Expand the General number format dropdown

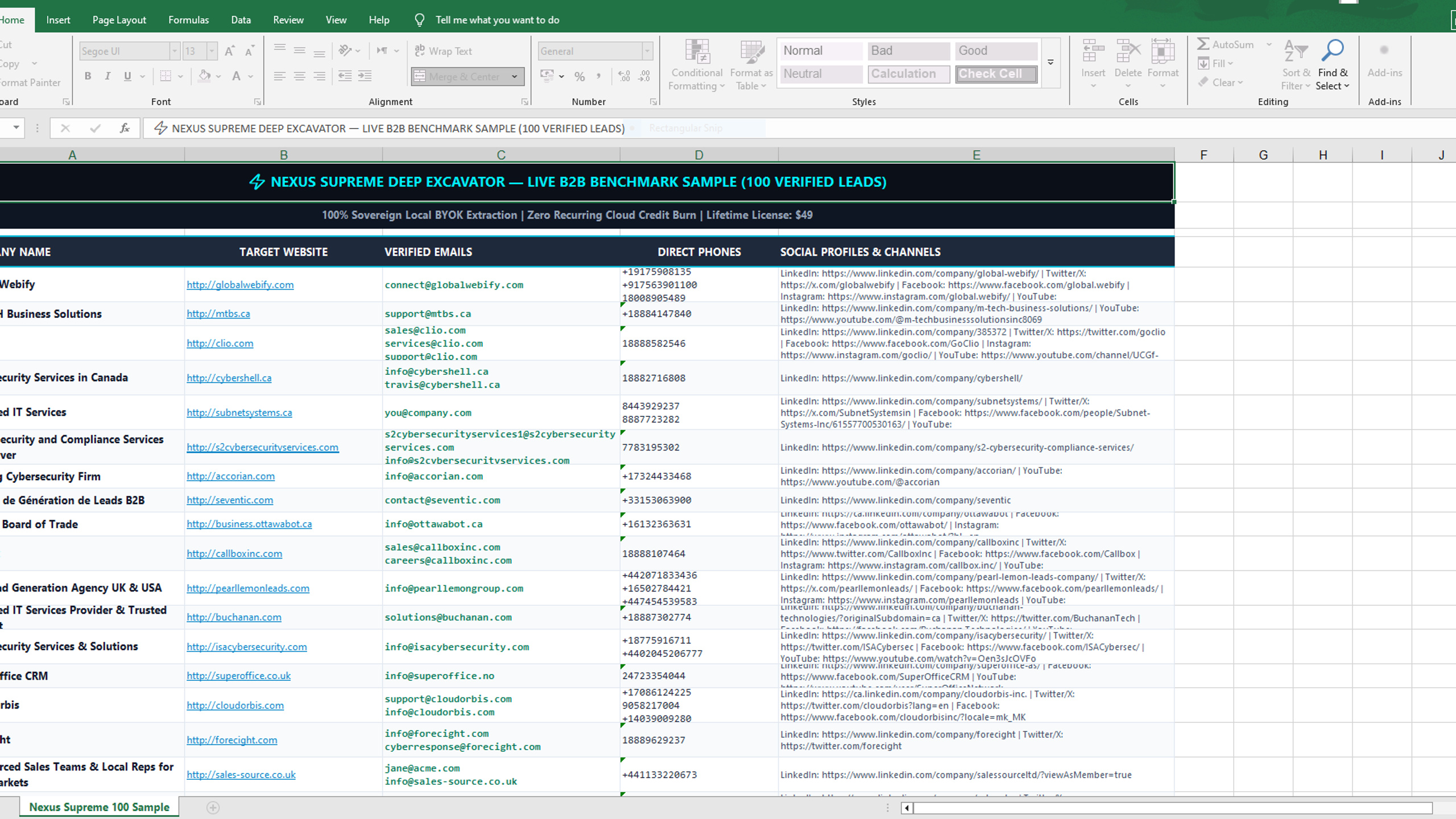pyautogui.click(x=647, y=51)
